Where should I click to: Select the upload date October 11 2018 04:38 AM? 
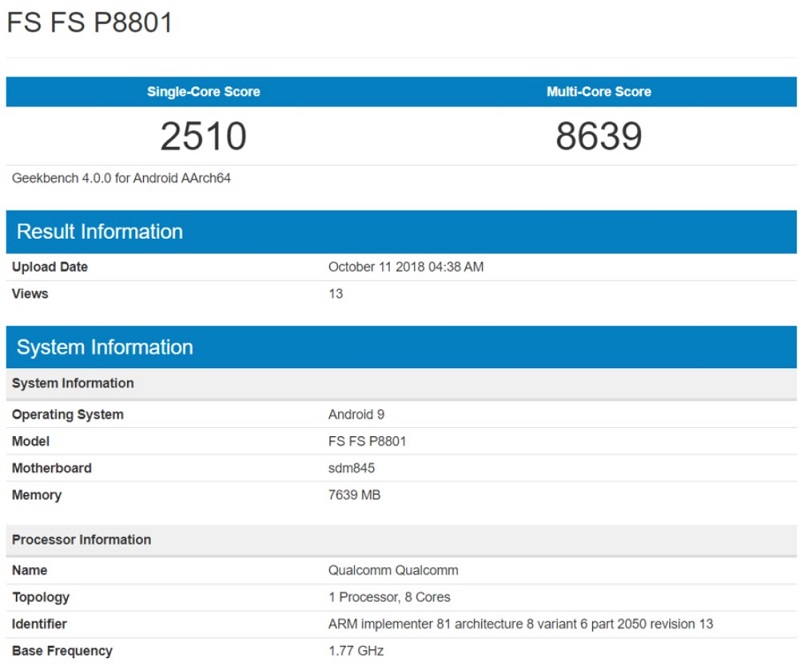[x=406, y=267]
